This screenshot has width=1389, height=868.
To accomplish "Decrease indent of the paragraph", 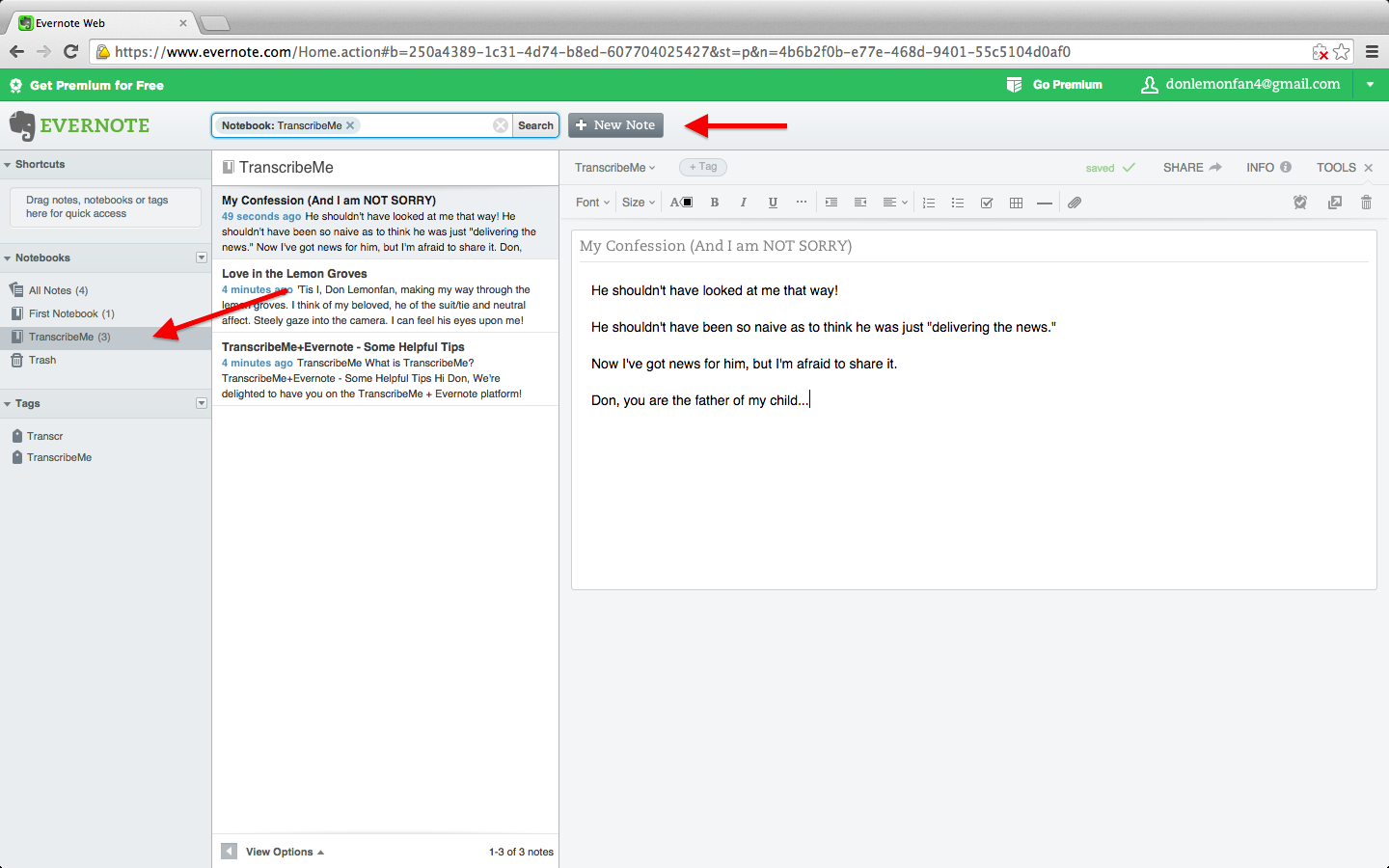I will coord(860,203).
